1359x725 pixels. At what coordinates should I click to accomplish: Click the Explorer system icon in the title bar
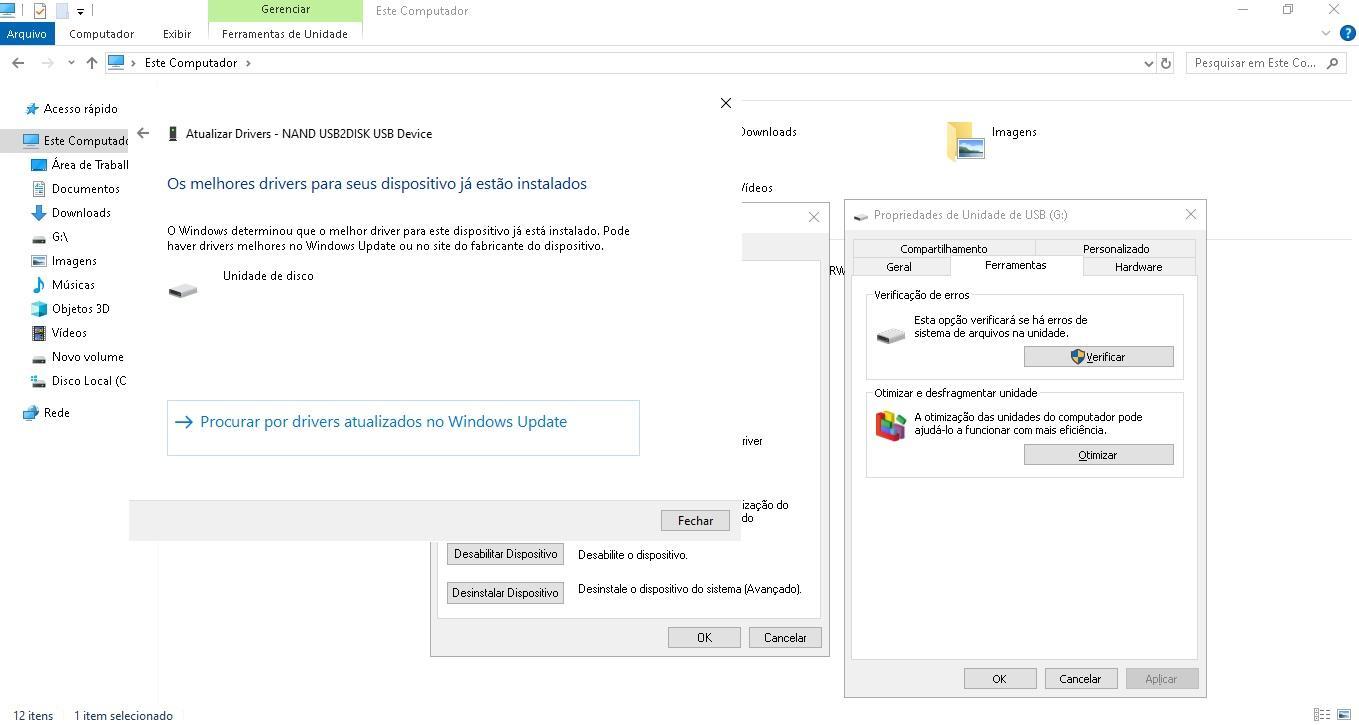tap(9, 11)
